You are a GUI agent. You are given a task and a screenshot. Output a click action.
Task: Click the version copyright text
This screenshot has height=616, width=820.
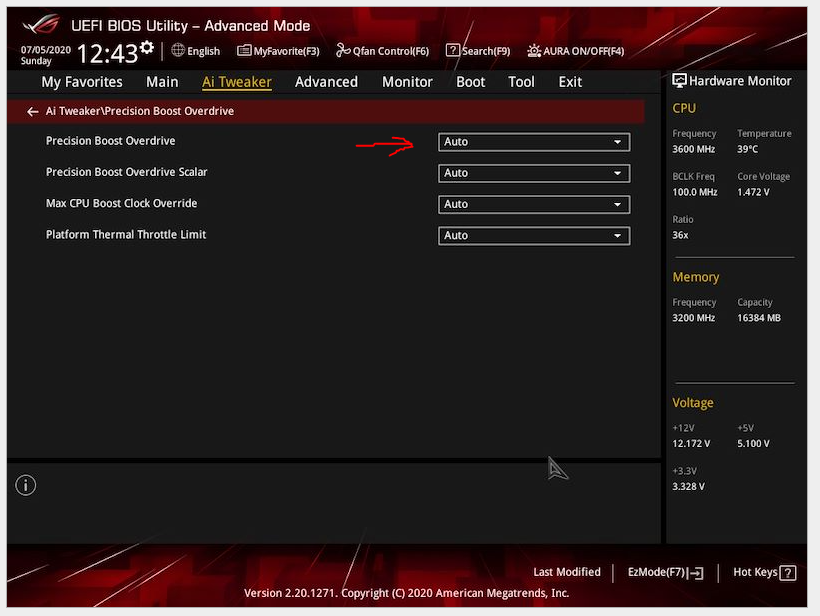[x=406, y=593]
